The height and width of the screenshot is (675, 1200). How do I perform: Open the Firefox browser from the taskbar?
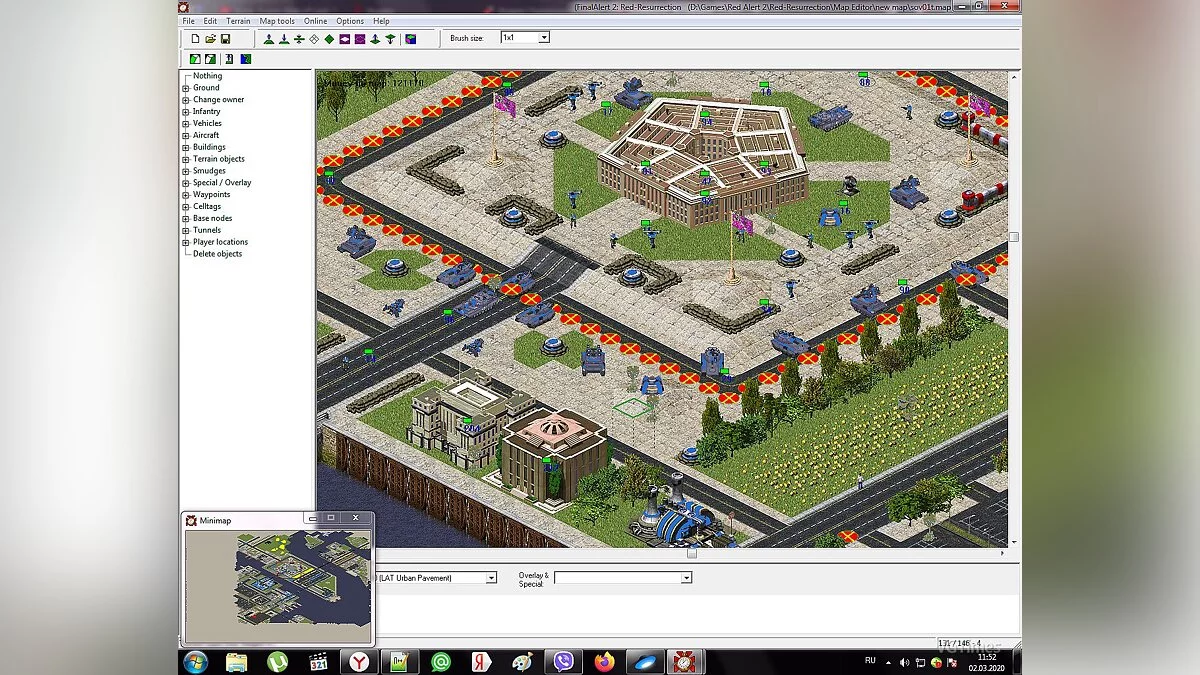tap(604, 661)
